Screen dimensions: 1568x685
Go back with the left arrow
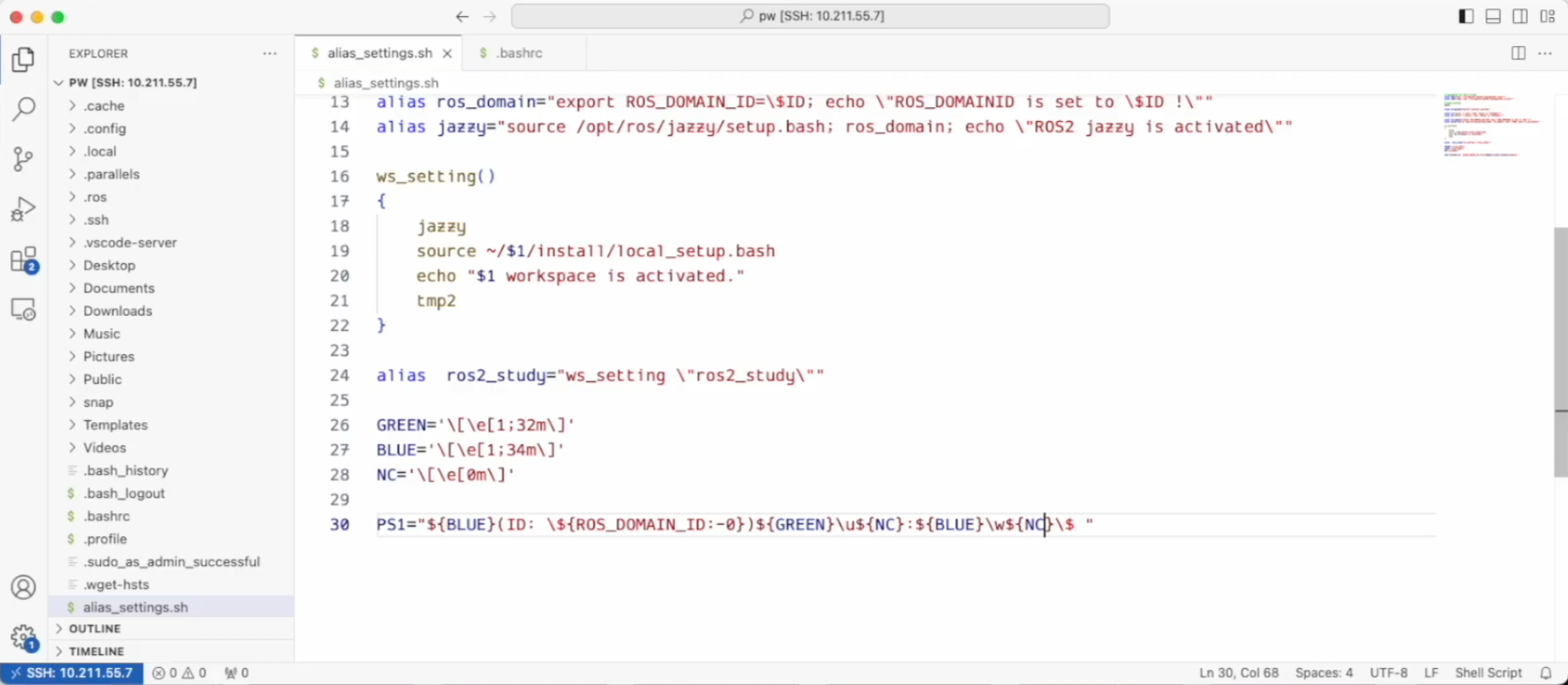[462, 16]
